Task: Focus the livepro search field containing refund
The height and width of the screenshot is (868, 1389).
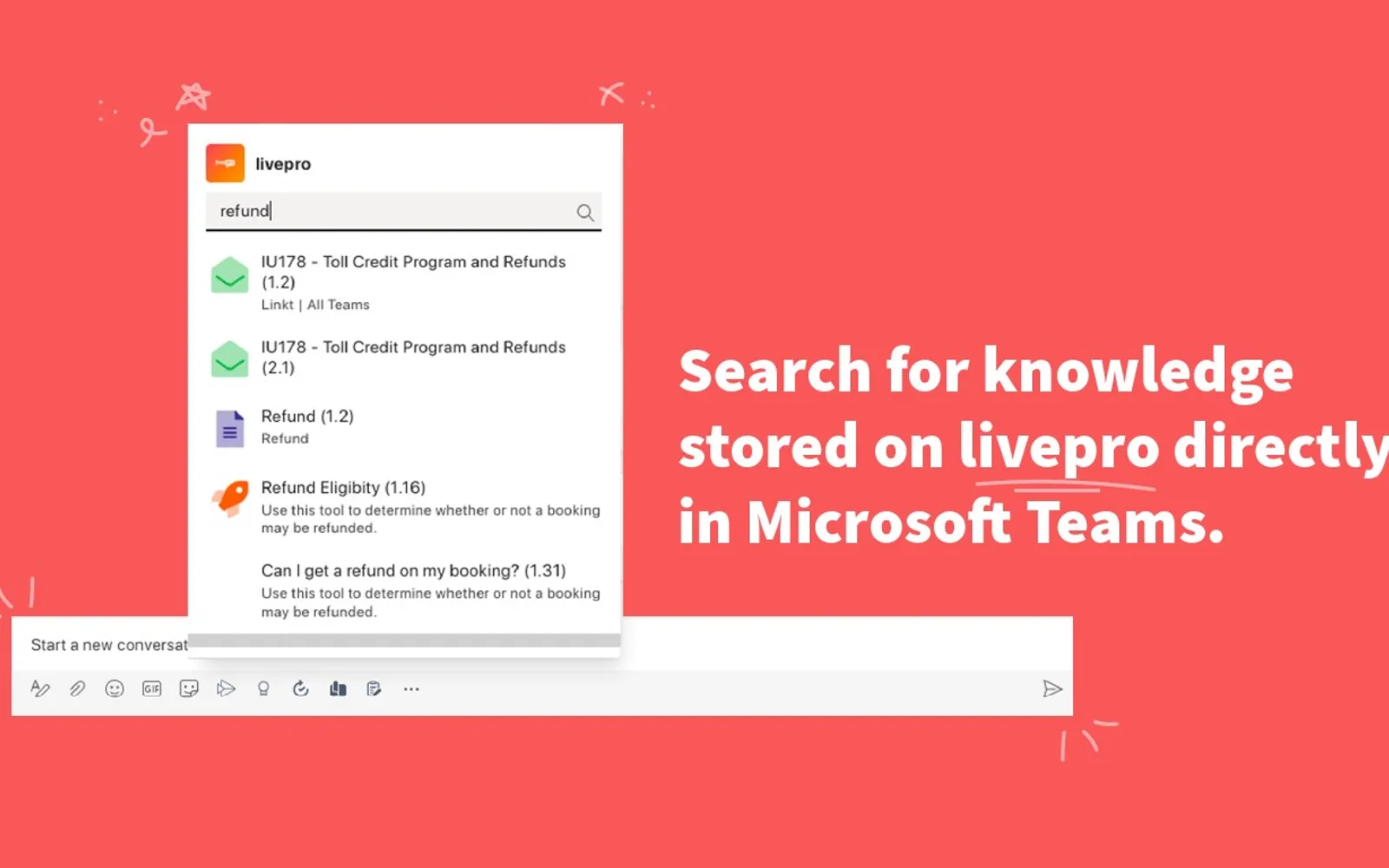Action: point(404,212)
